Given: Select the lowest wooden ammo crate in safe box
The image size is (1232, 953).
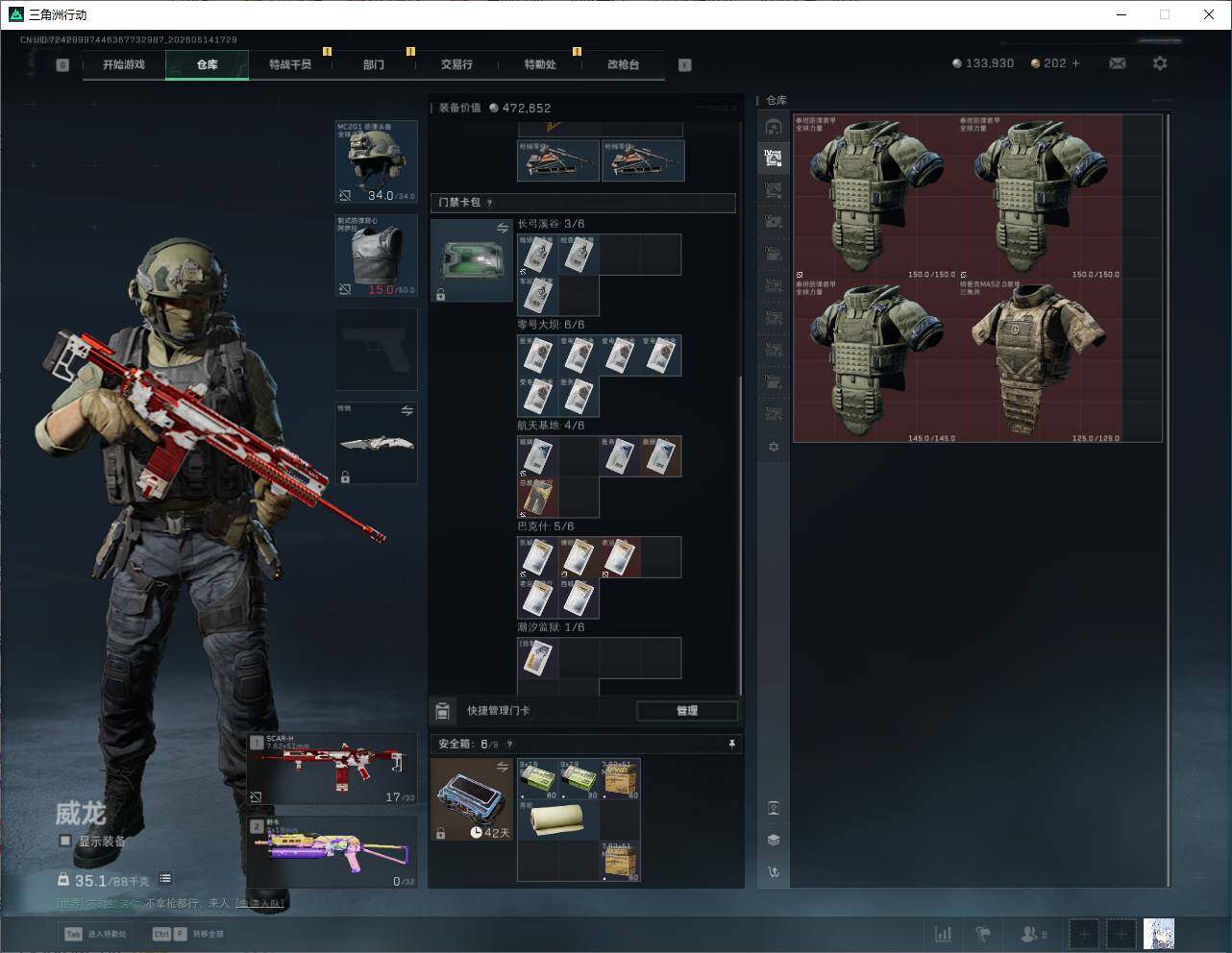Looking at the screenshot, I should coord(620,861).
